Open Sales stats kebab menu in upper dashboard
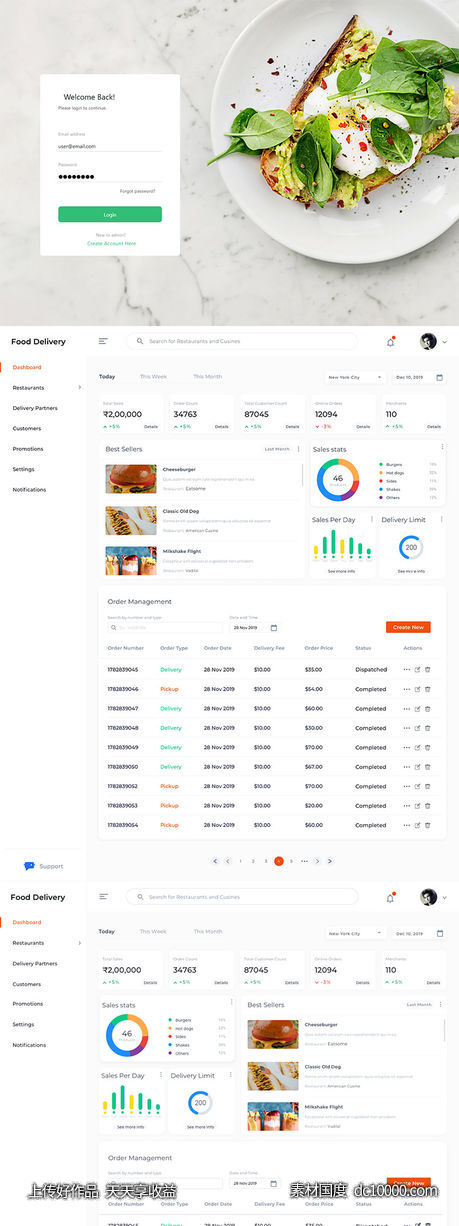Image resolution: width=459 pixels, height=1226 pixels. pyautogui.click(x=442, y=447)
